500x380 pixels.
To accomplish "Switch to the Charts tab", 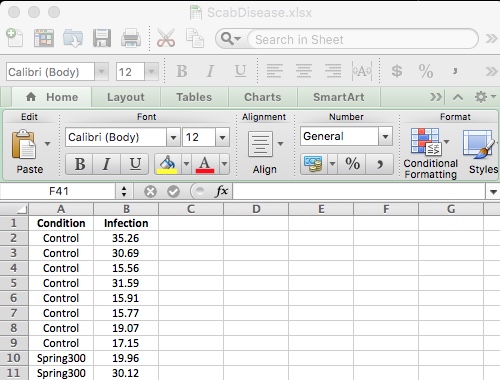I will tap(263, 97).
